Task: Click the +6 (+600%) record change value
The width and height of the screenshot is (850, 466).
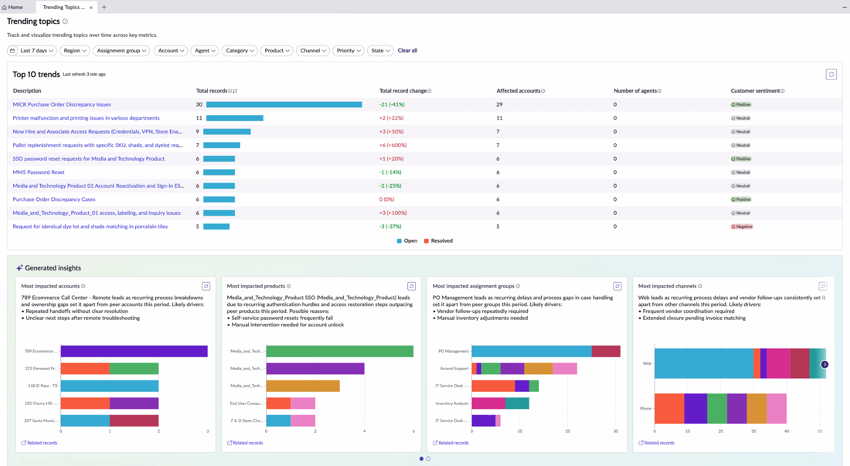Action: click(x=393, y=145)
